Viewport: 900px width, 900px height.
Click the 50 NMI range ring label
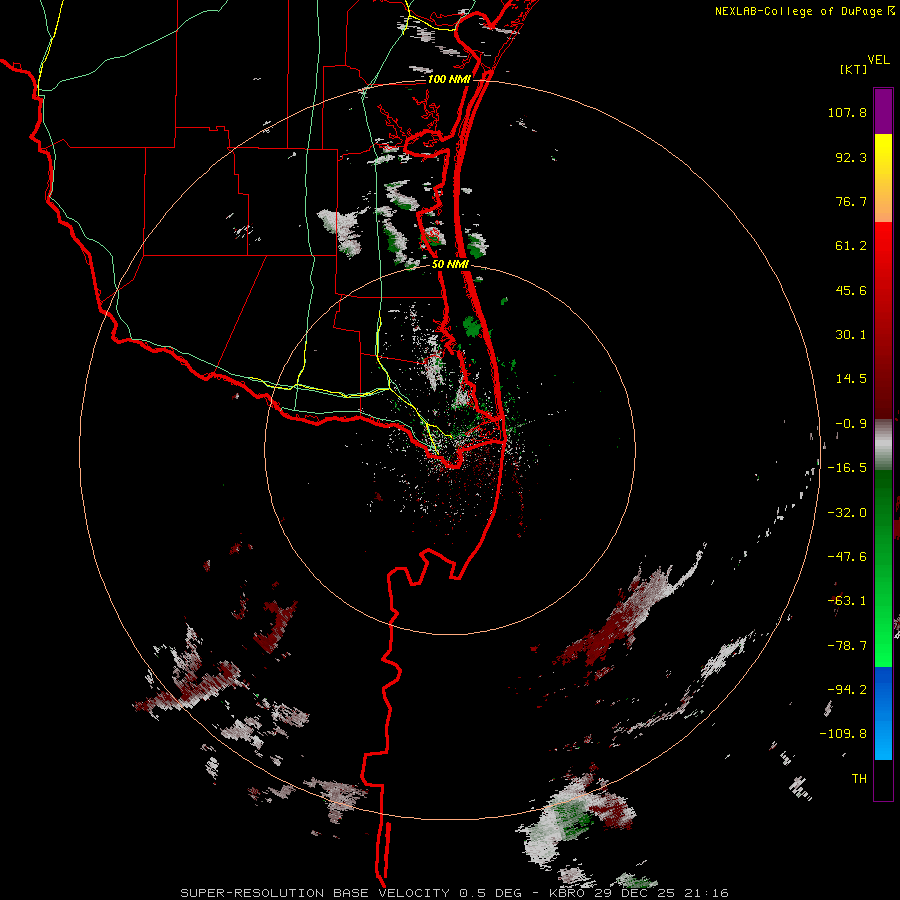[x=451, y=264]
